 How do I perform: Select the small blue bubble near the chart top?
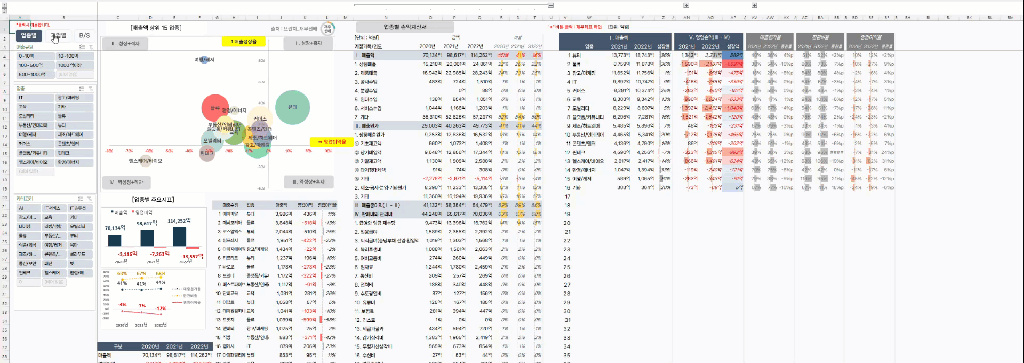pos(204,60)
